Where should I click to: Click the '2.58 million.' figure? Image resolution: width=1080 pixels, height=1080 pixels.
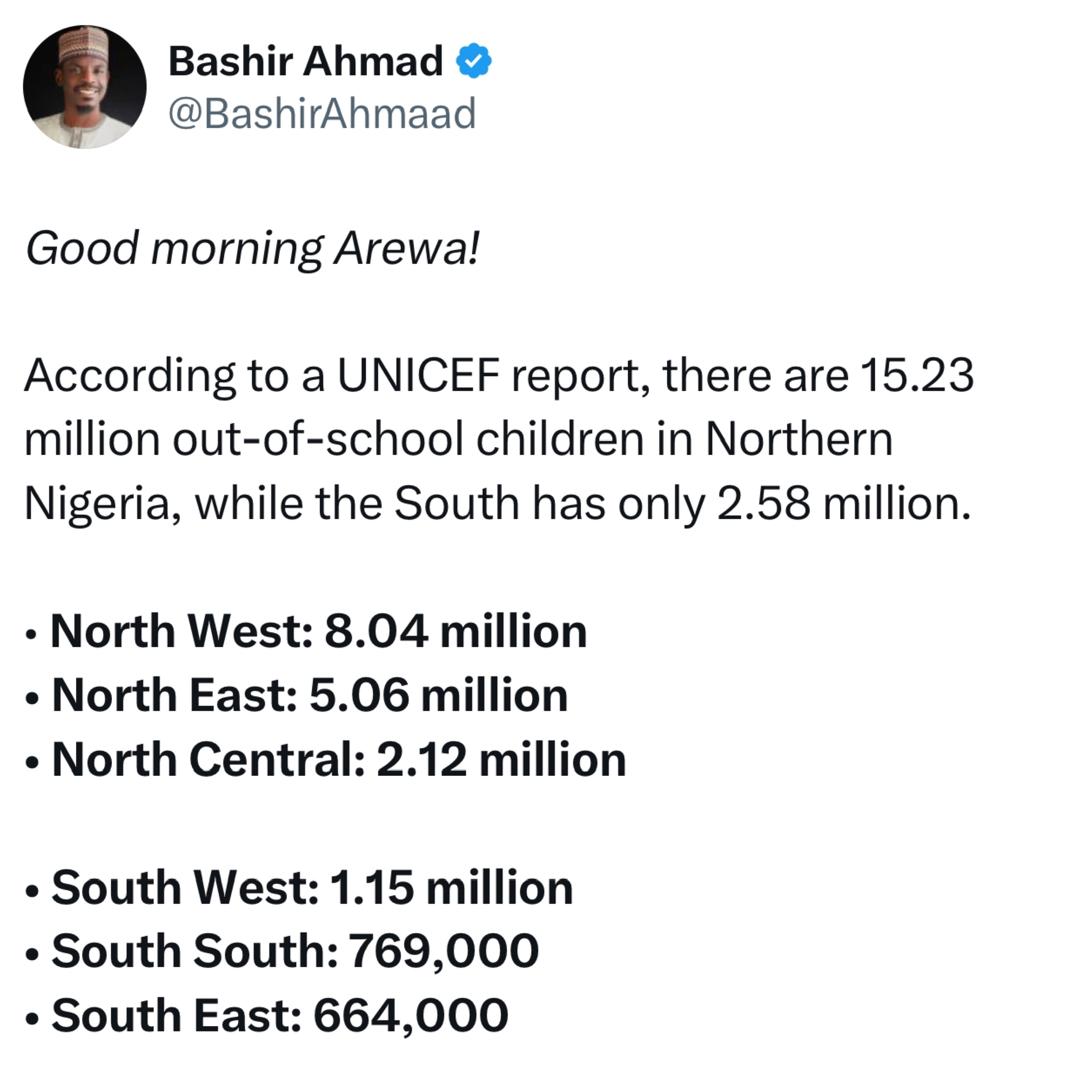(844, 504)
